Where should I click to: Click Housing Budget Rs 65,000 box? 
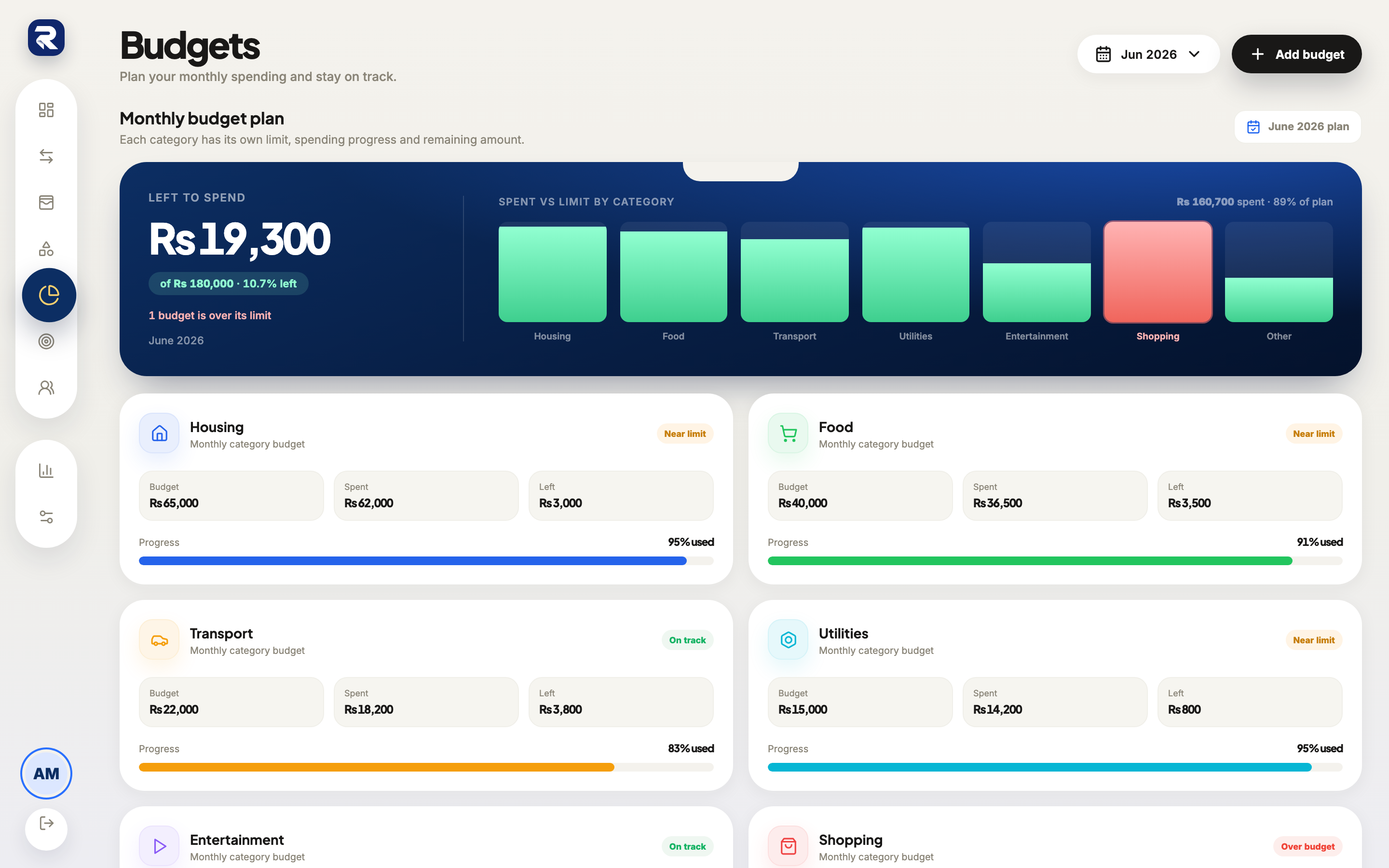(x=231, y=495)
